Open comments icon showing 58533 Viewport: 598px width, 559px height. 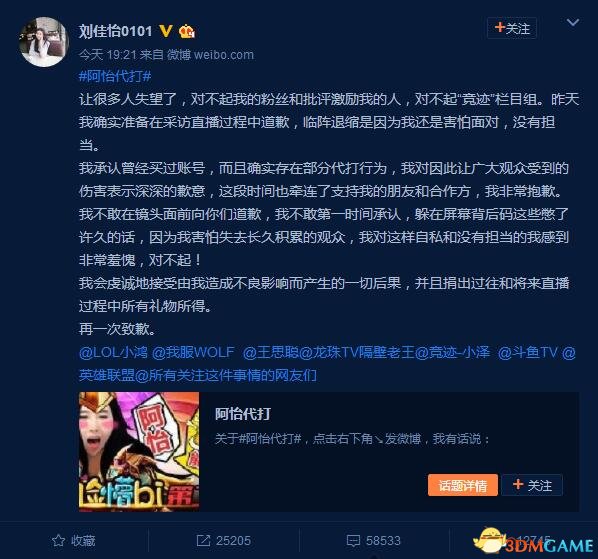click(353, 540)
